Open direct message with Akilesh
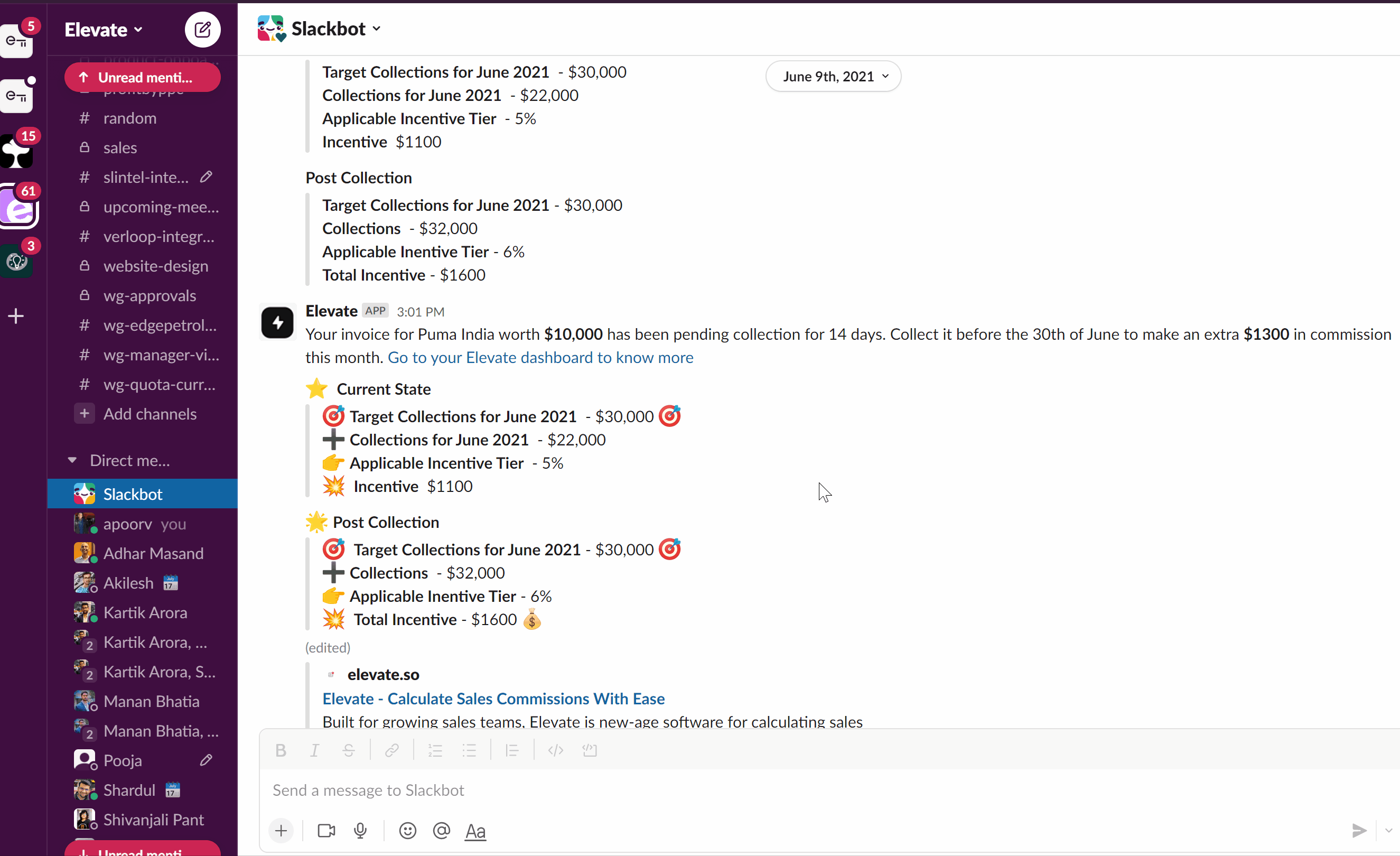 tap(143, 583)
